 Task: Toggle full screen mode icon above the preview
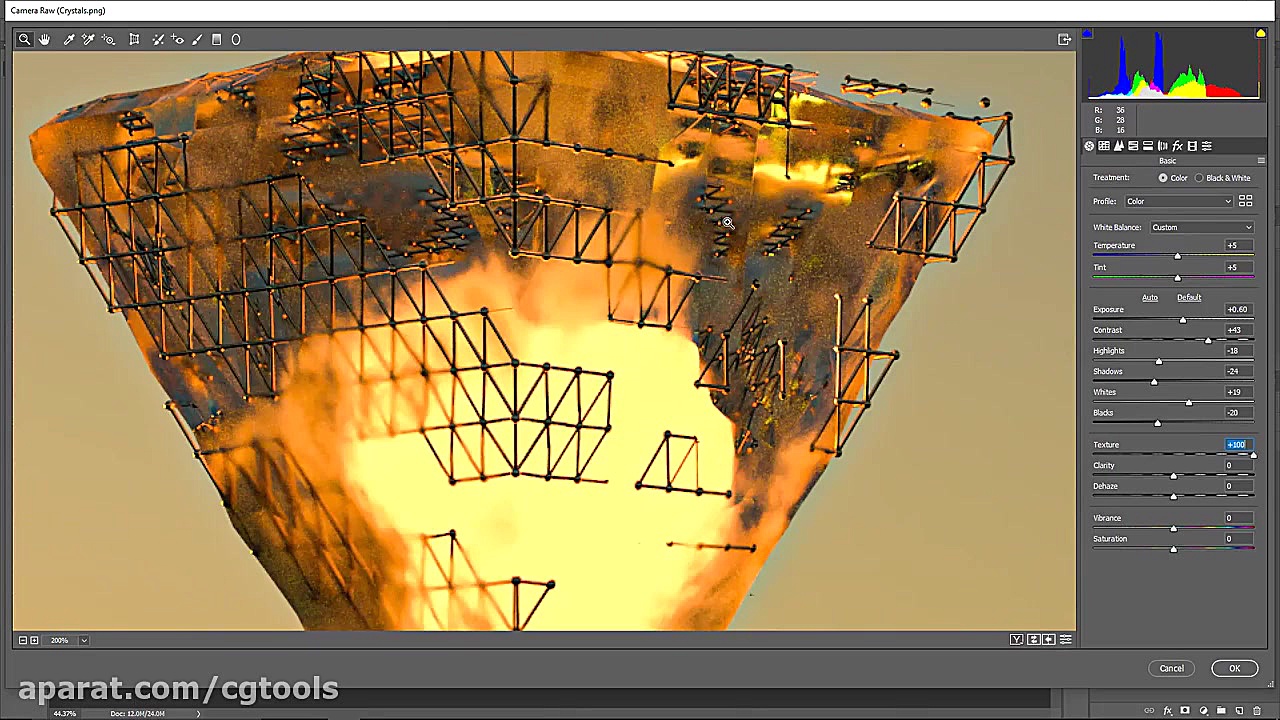click(1064, 40)
